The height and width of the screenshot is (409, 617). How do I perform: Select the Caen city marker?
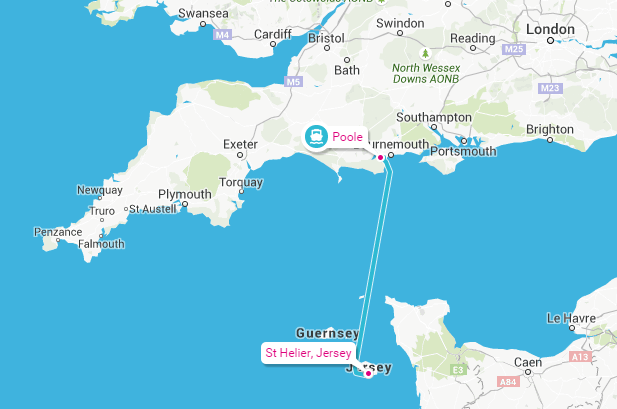pyautogui.click(x=528, y=372)
